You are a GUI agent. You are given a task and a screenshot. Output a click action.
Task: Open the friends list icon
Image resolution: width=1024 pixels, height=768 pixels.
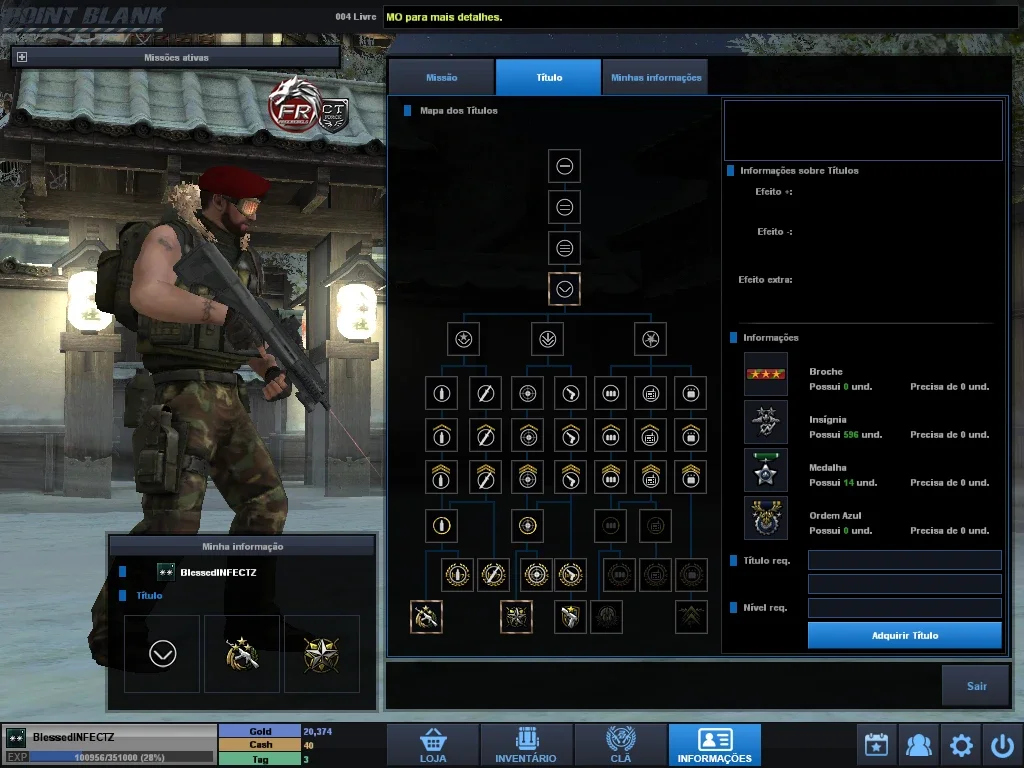pos(918,744)
